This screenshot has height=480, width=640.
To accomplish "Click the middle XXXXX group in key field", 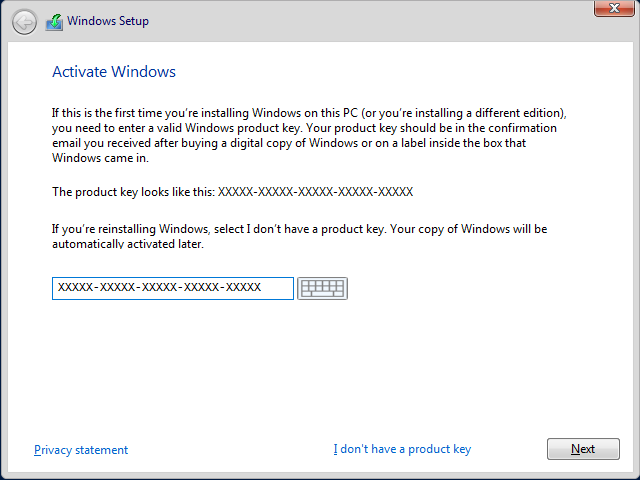I will point(159,287).
